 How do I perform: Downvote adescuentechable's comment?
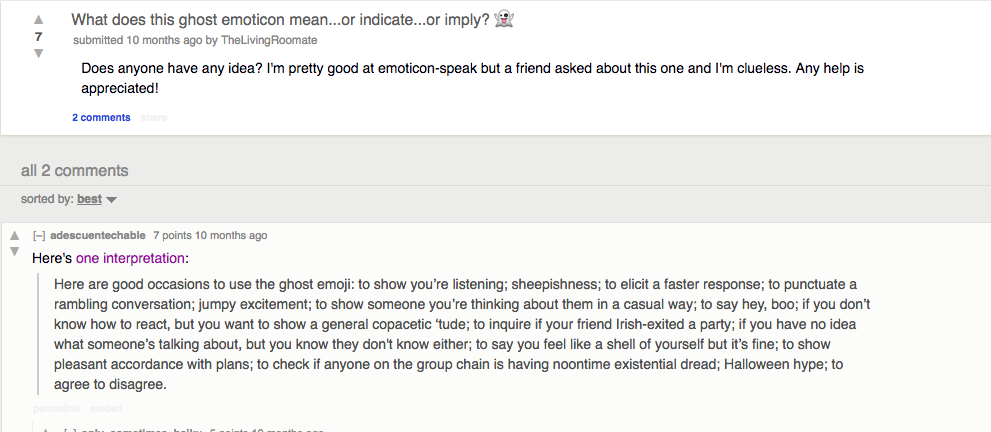[14, 251]
